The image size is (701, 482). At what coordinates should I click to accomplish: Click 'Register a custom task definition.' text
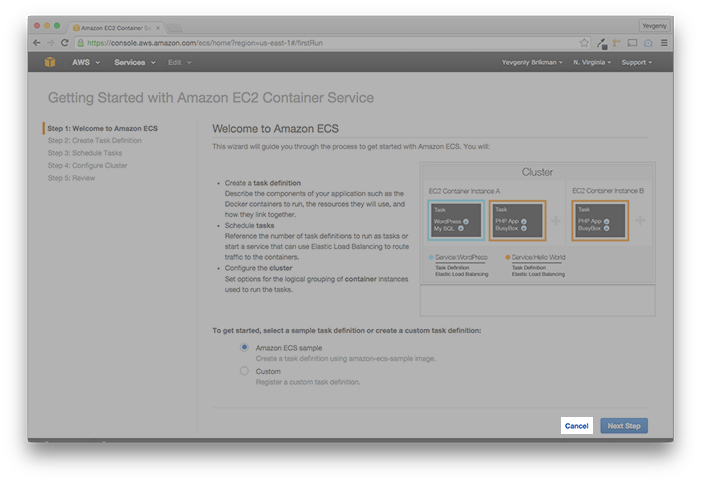pyautogui.click(x=308, y=382)
